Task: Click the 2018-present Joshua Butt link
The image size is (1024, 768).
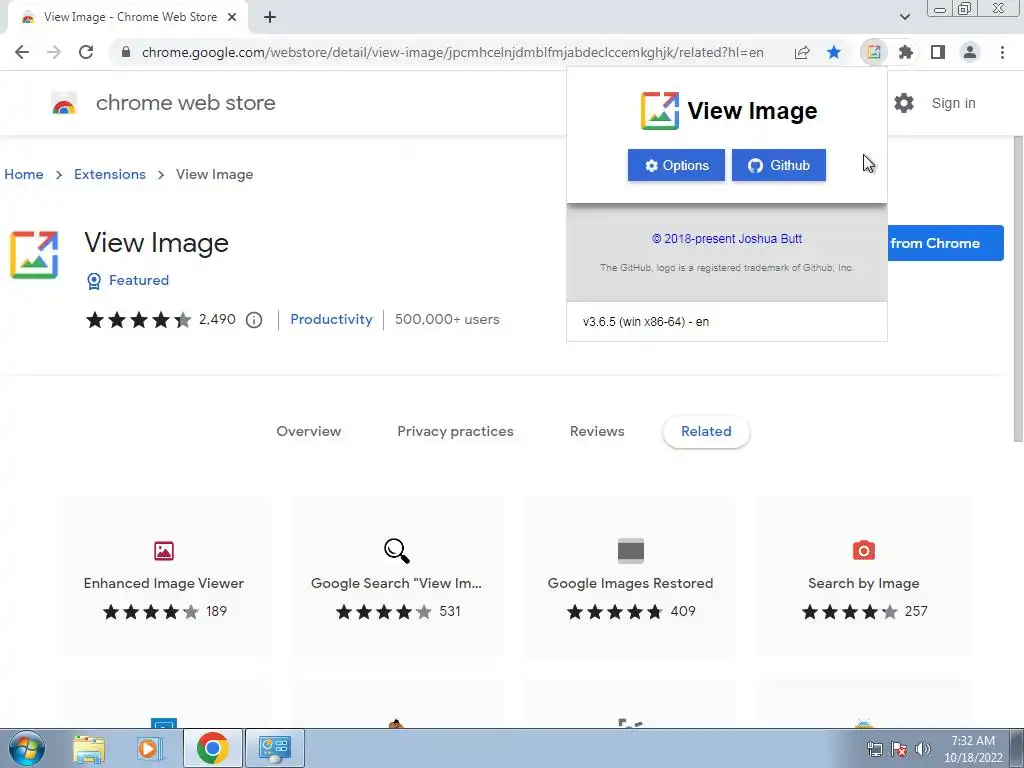Action: click(x=727, y=239)
